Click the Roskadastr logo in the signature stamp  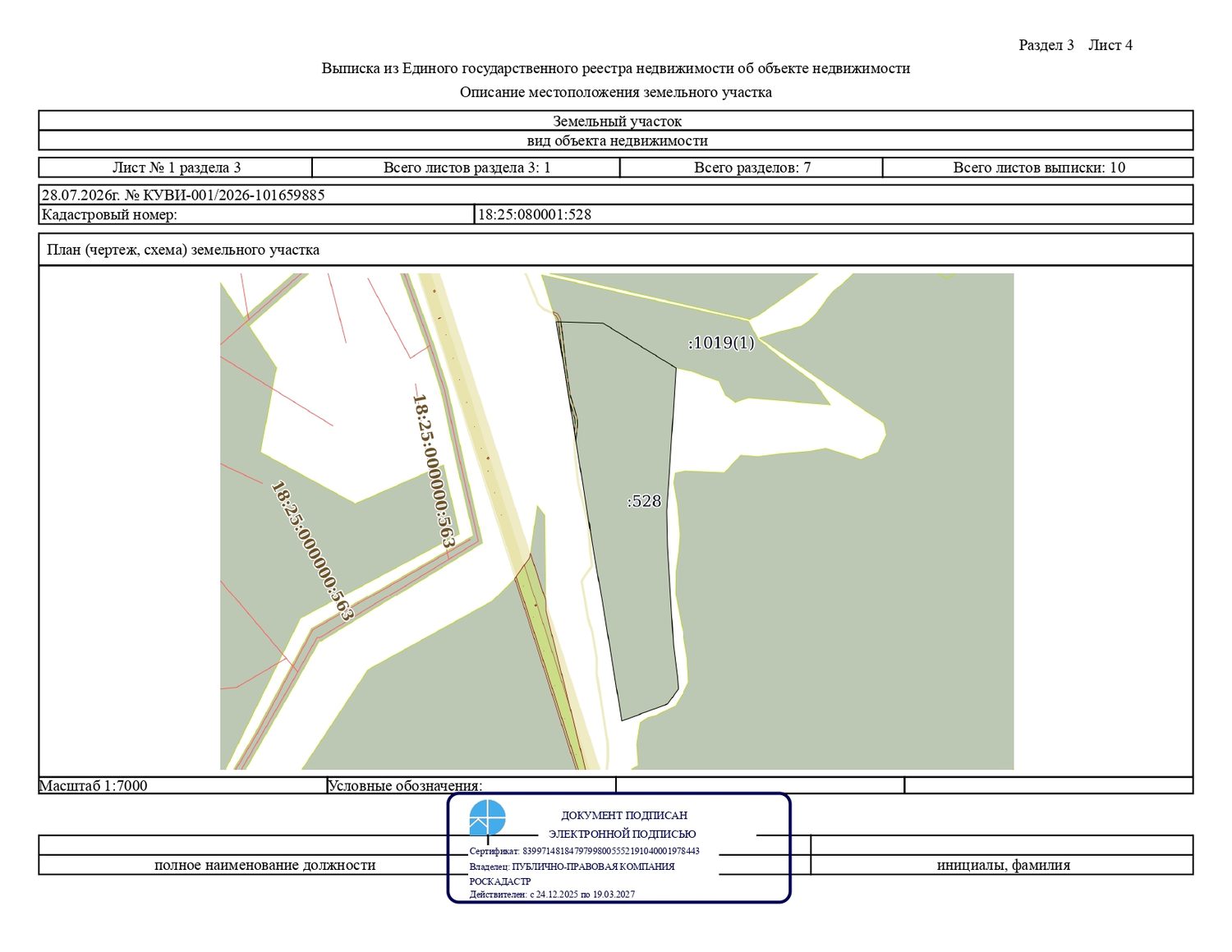487,818
